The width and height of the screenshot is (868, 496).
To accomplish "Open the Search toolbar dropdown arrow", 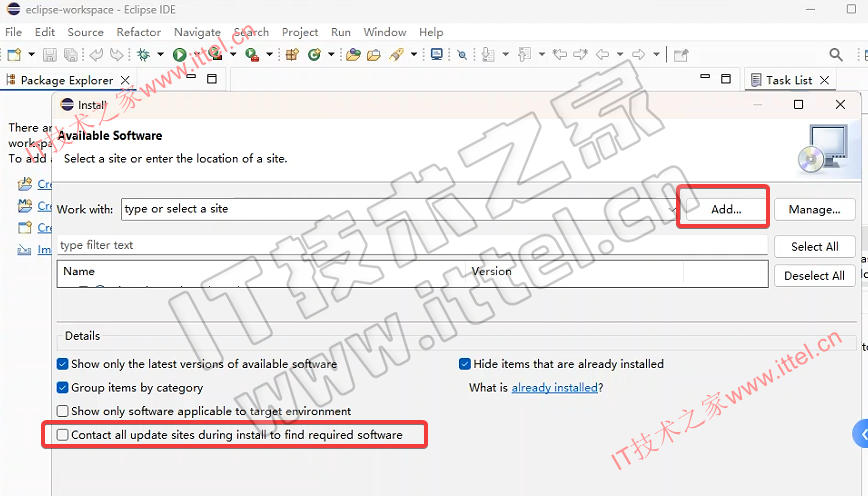I will pos(414,54).
